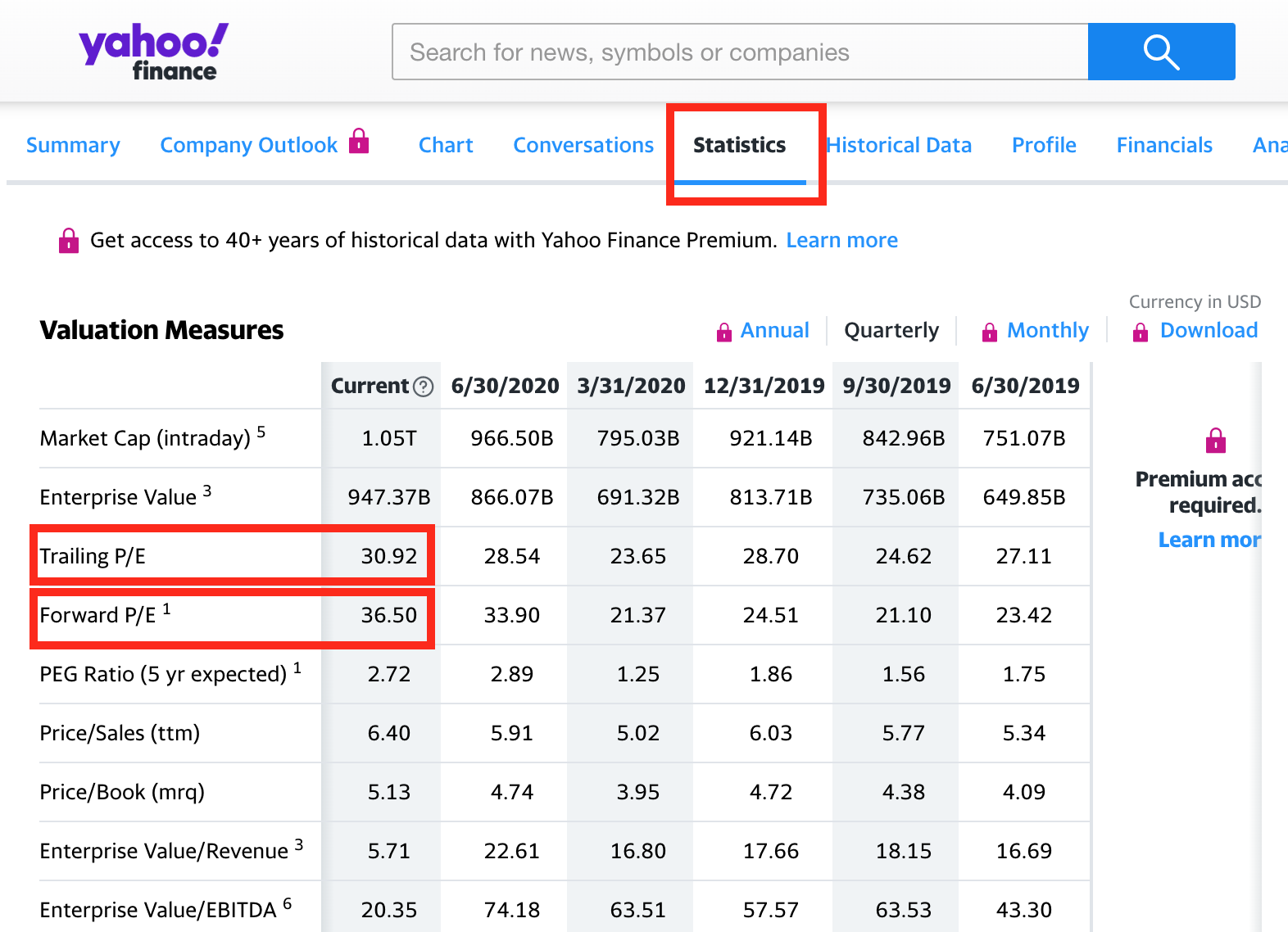Click the Currency in USD note
Viewport: 1288px width, 932px height.
1195,301
